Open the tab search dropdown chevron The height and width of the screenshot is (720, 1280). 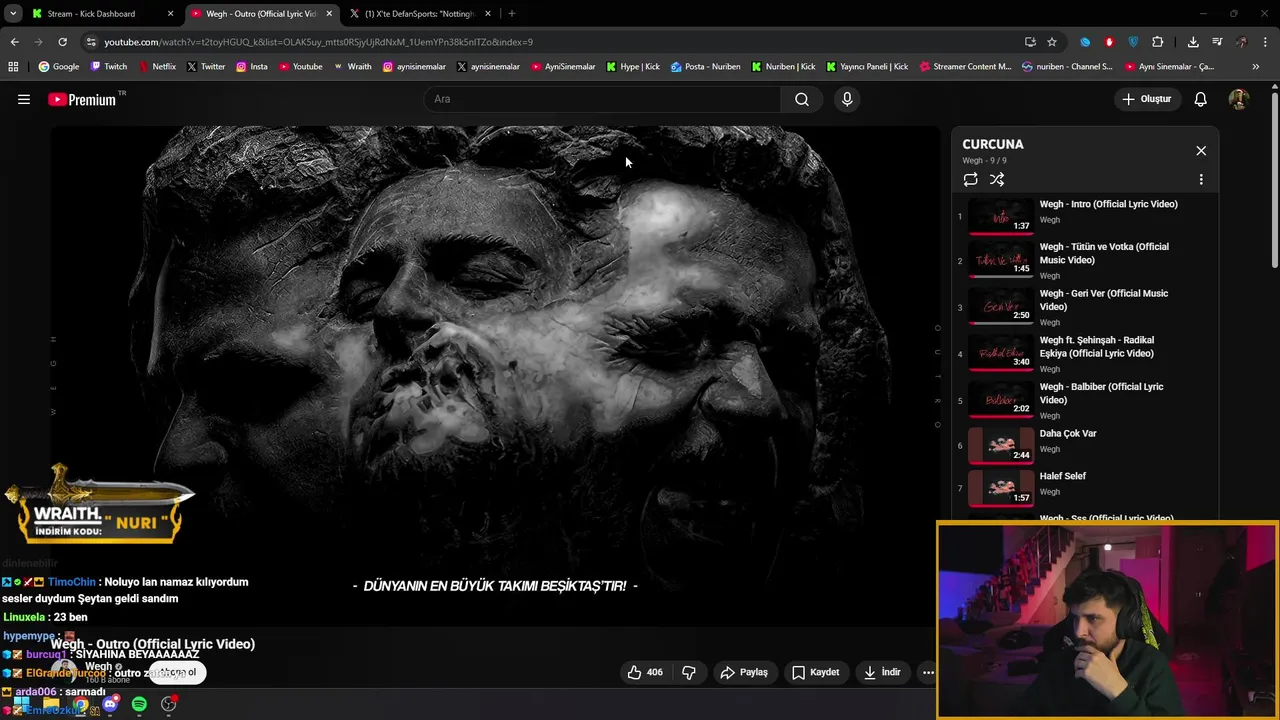(12, 14)
